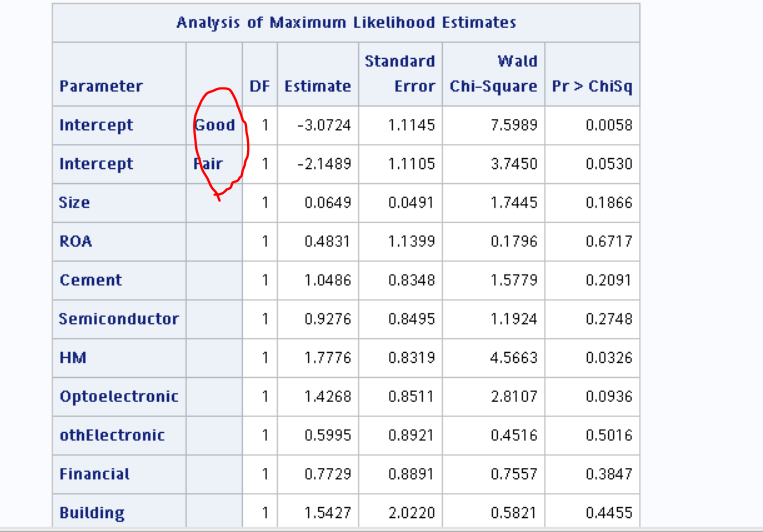763x532 pixels.
Task: Click the 'Parameter' column header
Action: tap(101, 86)
